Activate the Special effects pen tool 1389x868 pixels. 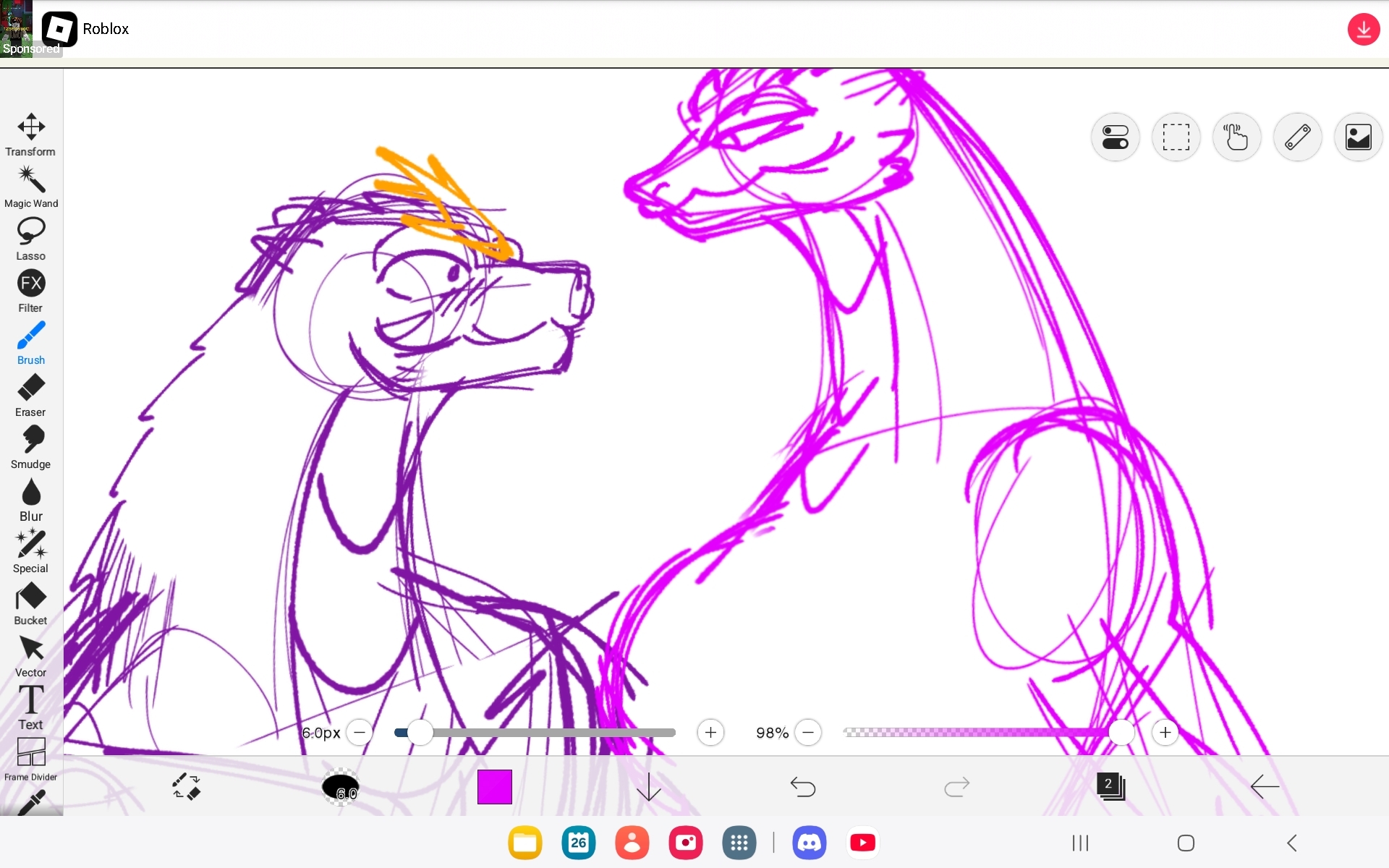click(31, 544)
